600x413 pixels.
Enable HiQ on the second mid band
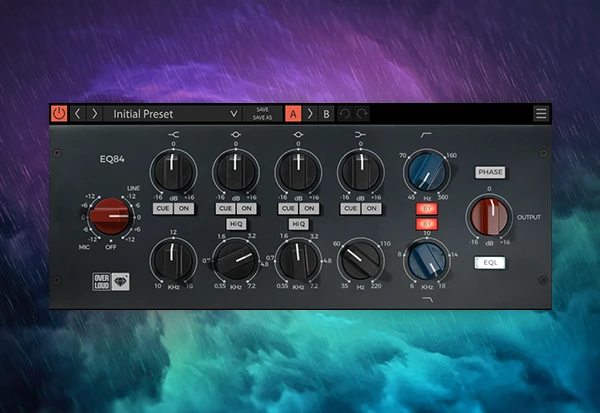pyautogui.click(x=298, y=224)
